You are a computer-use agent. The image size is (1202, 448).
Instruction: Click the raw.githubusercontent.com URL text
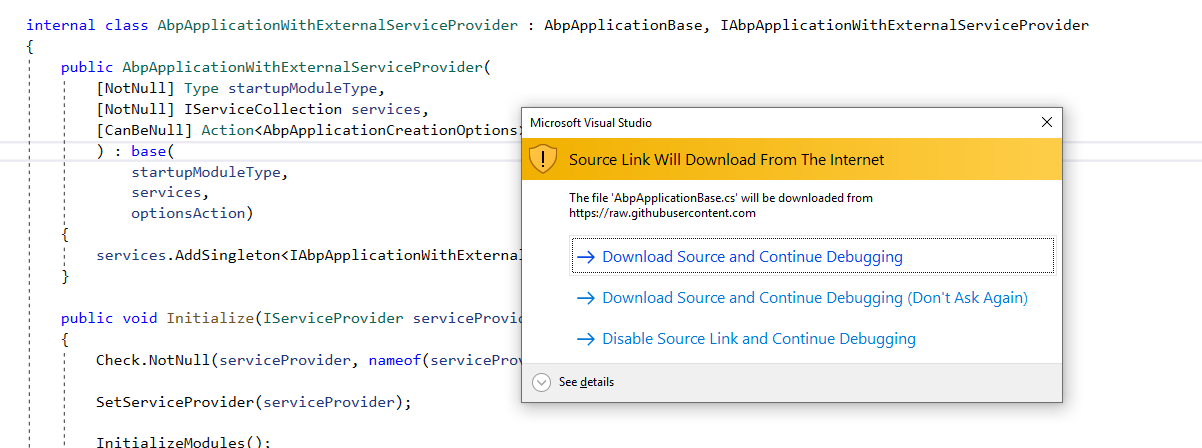point(662,213)
